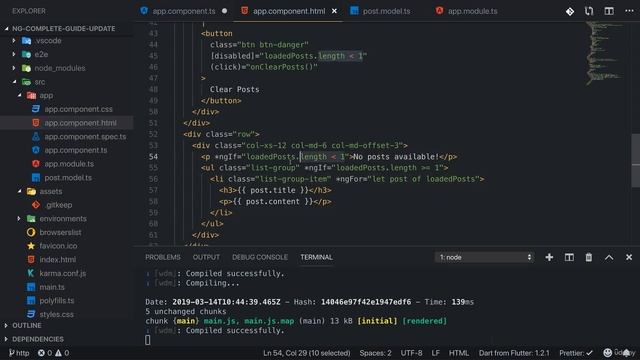The height and width of the screenshot is (360, 640).
Task: Click the http git branch indicator
Action: (19, 353)
